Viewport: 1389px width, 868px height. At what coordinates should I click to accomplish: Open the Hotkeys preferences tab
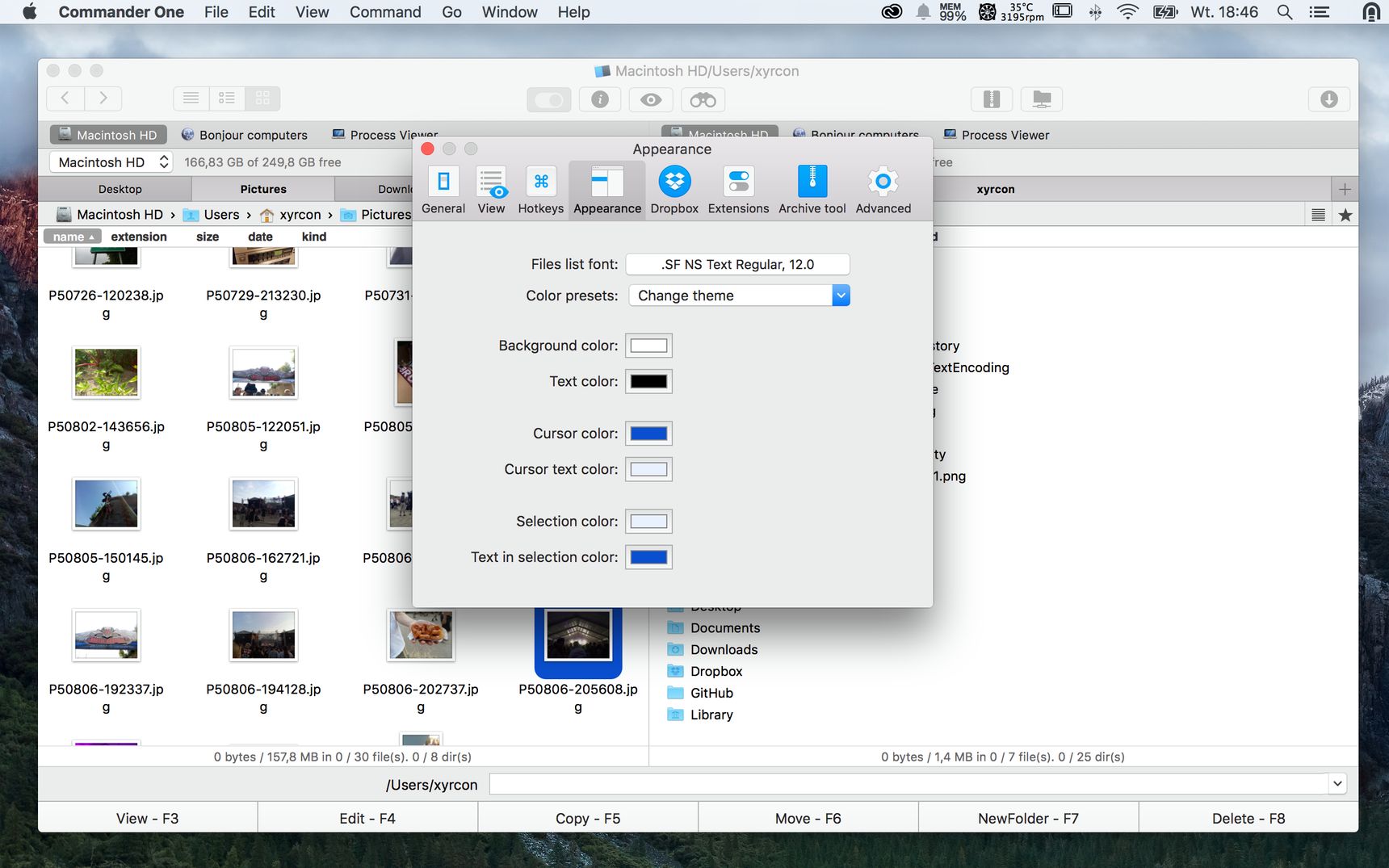pos(541,191)
